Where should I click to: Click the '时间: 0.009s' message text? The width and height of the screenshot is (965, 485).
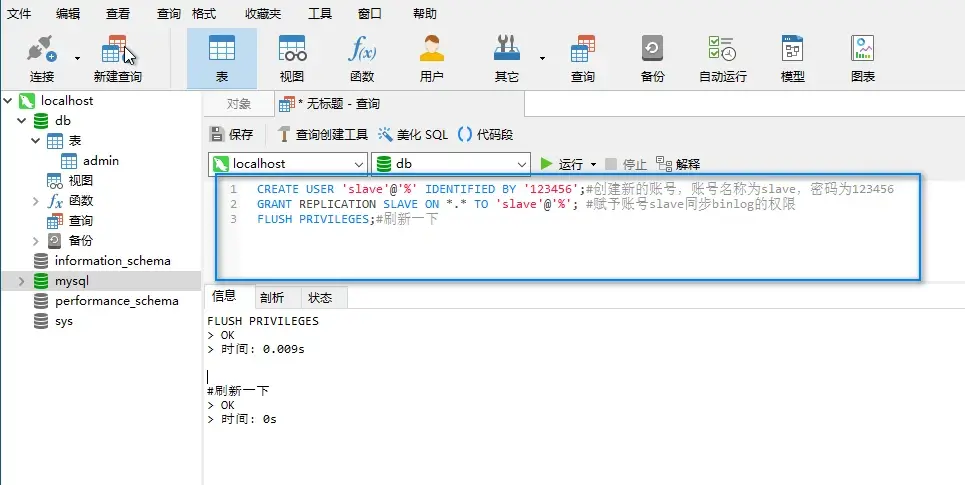262,349
